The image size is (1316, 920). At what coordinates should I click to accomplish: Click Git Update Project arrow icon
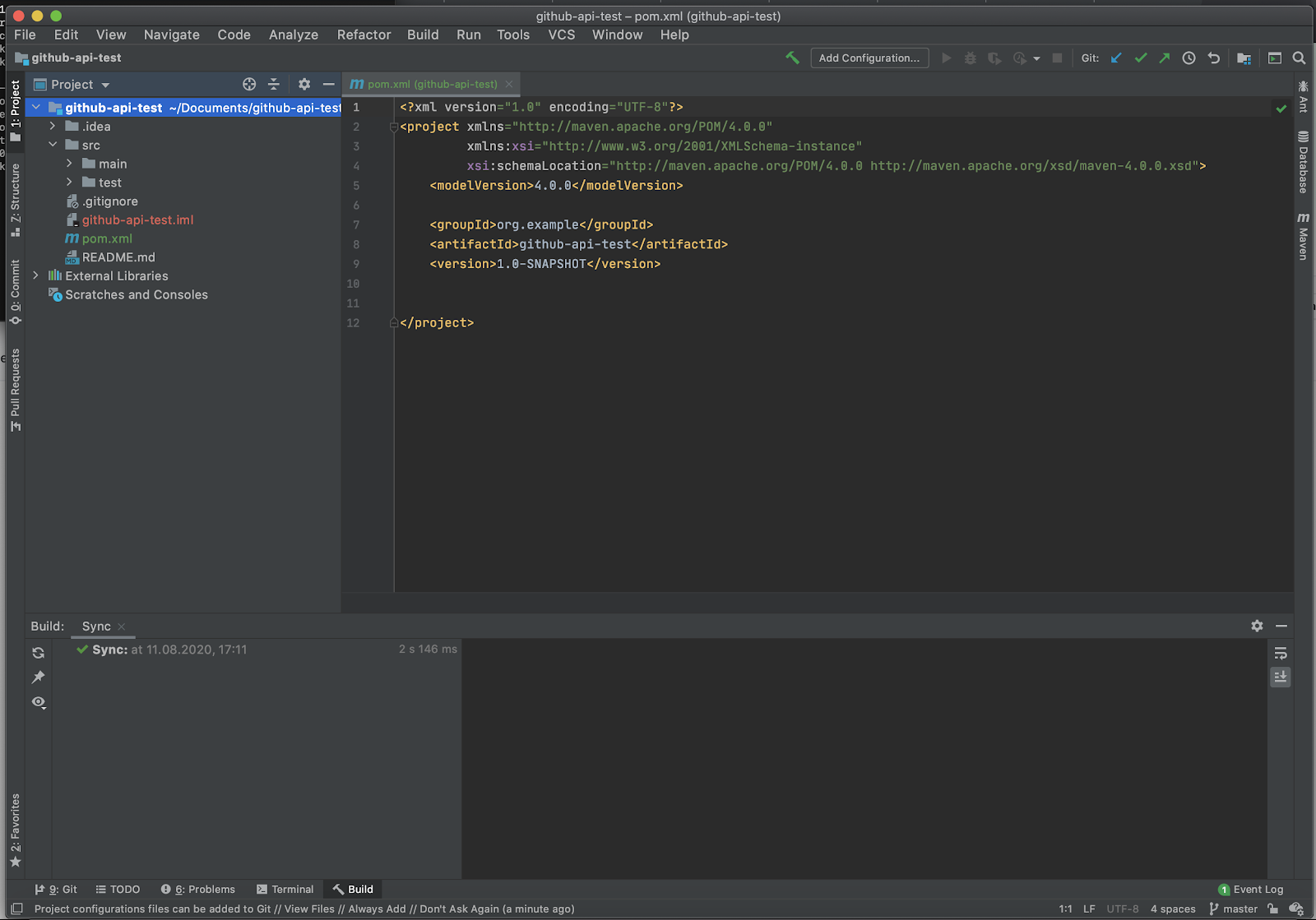click(1116, 58)
